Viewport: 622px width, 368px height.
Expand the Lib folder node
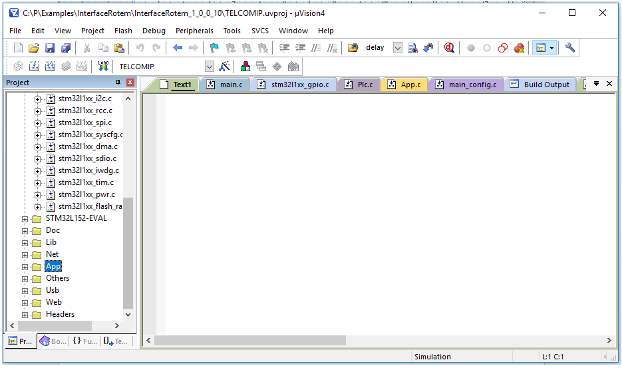25,243
